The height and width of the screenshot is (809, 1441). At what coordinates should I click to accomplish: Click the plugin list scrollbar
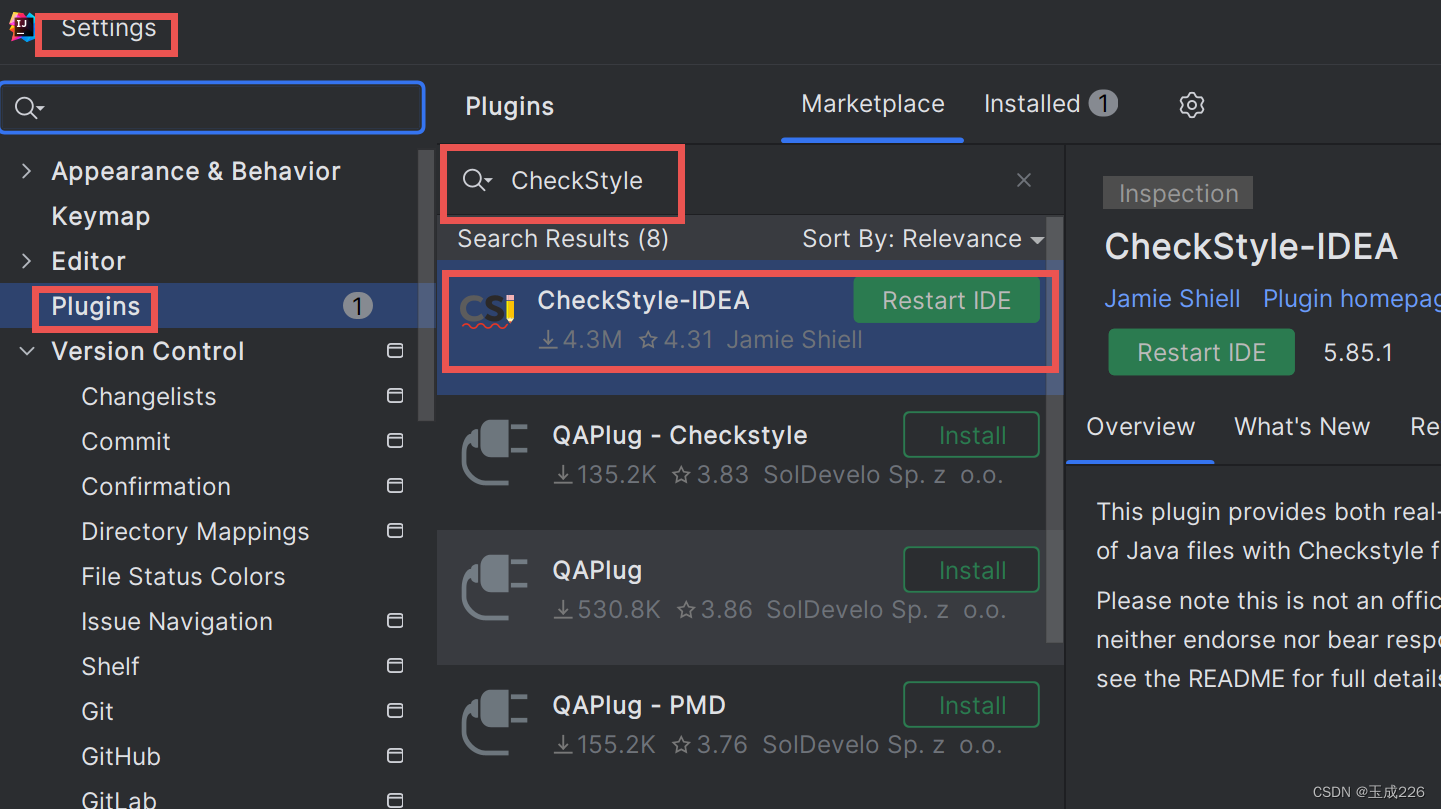click(1054, 430)
